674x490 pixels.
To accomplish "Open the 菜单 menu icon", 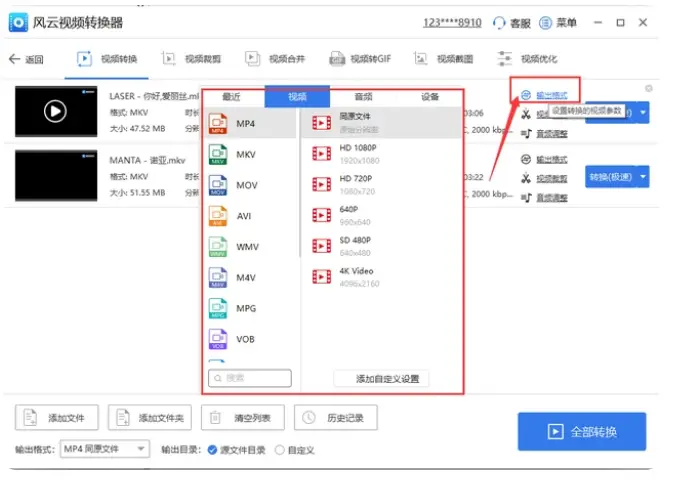I will (x=545, y=23).
